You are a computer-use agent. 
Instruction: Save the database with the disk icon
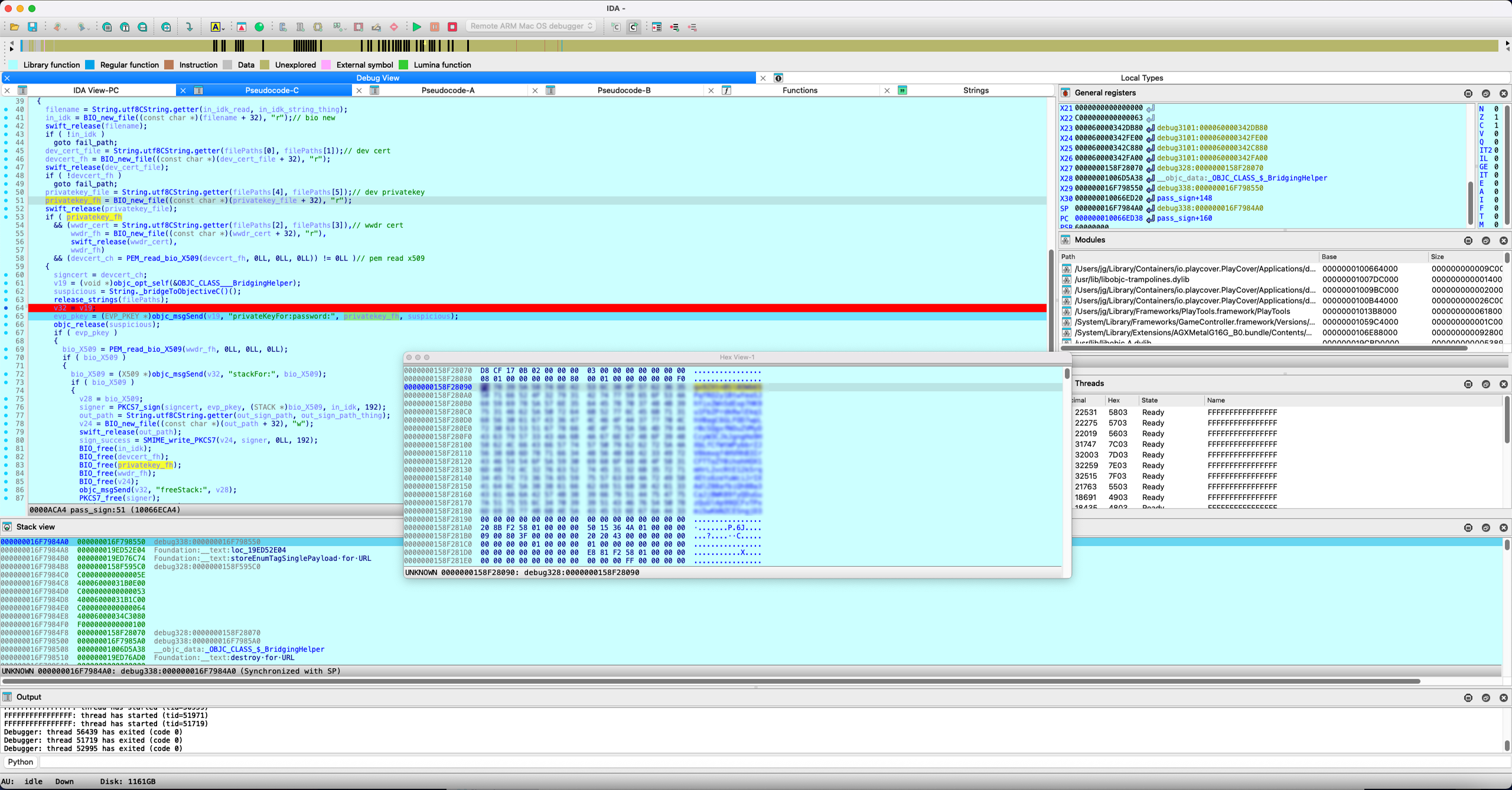coord(34,27)
